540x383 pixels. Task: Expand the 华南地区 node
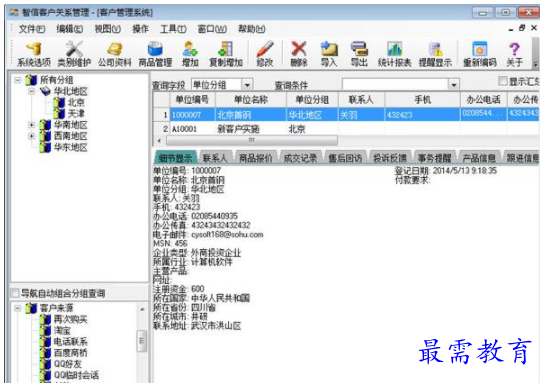click(31, 125)
